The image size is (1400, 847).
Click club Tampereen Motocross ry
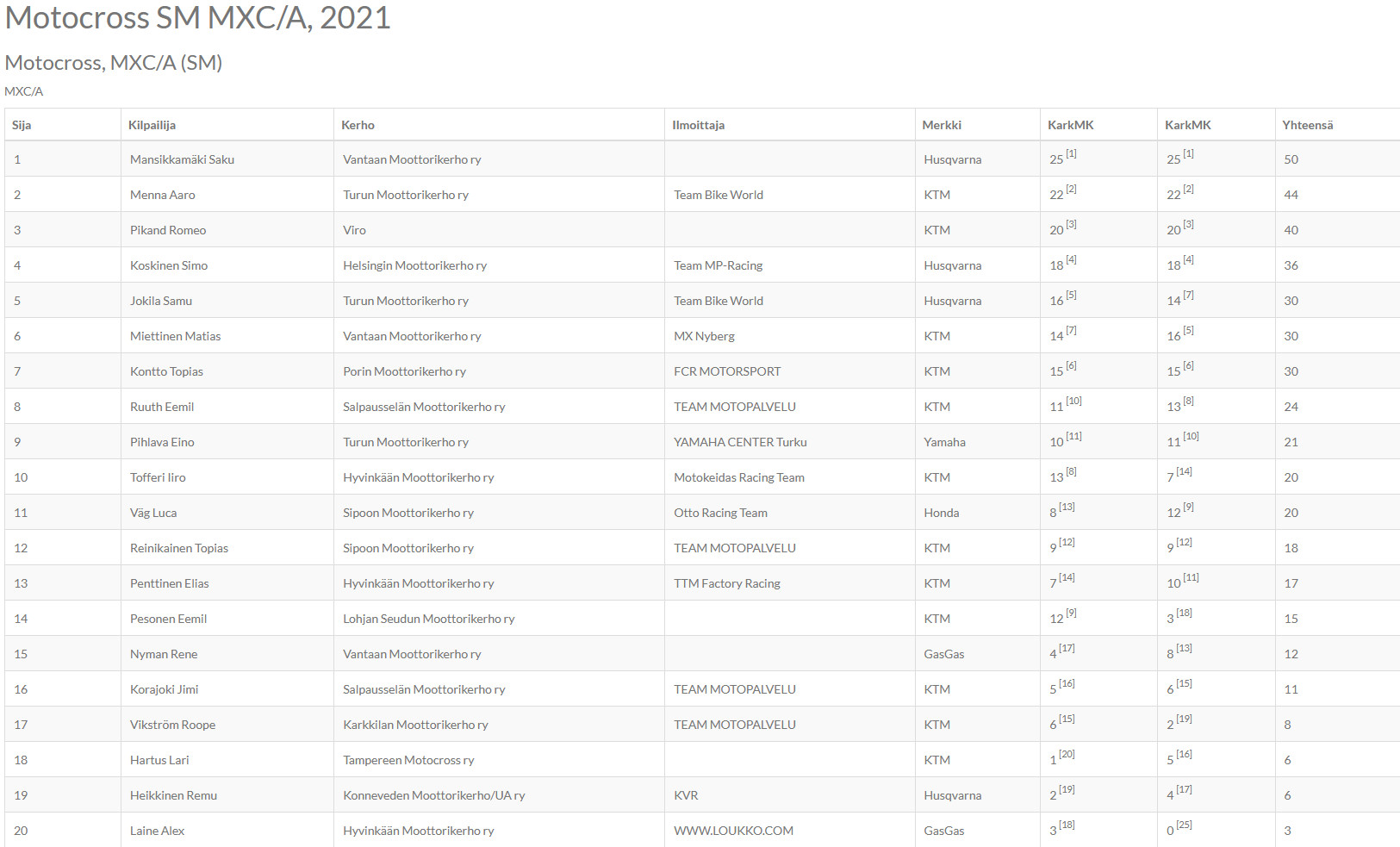[x=408, y=760]
